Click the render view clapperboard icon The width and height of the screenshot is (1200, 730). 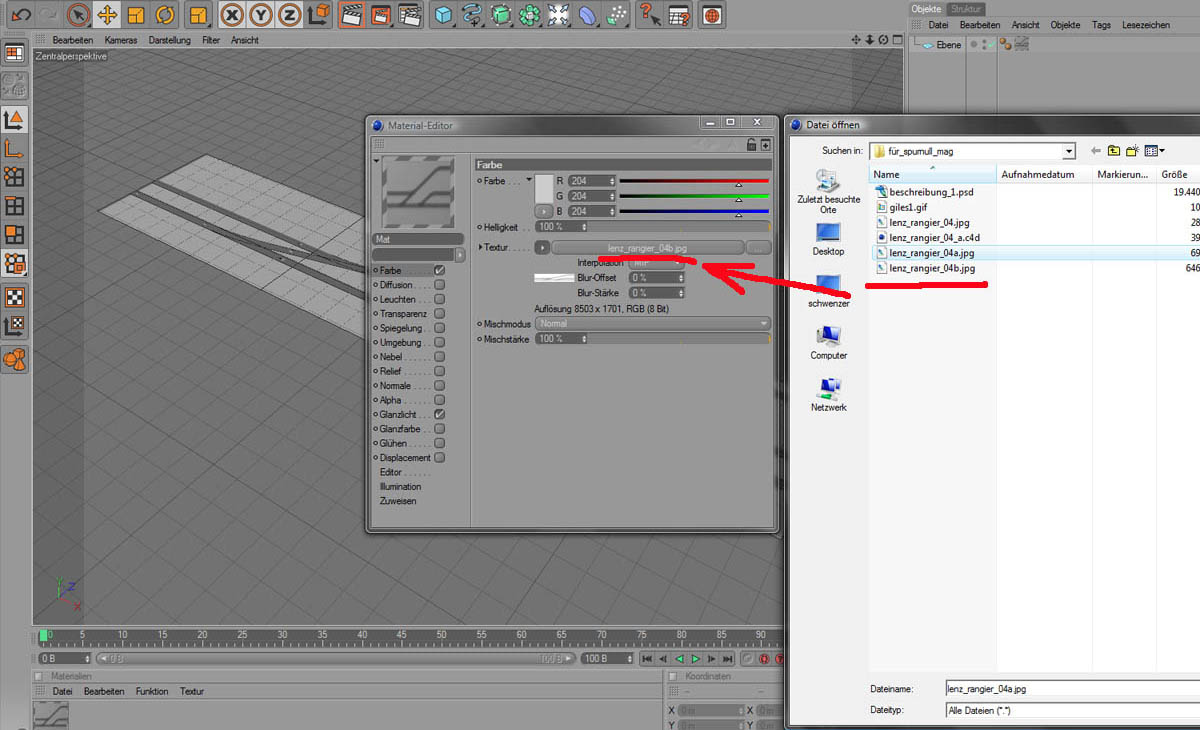point(351,15)
